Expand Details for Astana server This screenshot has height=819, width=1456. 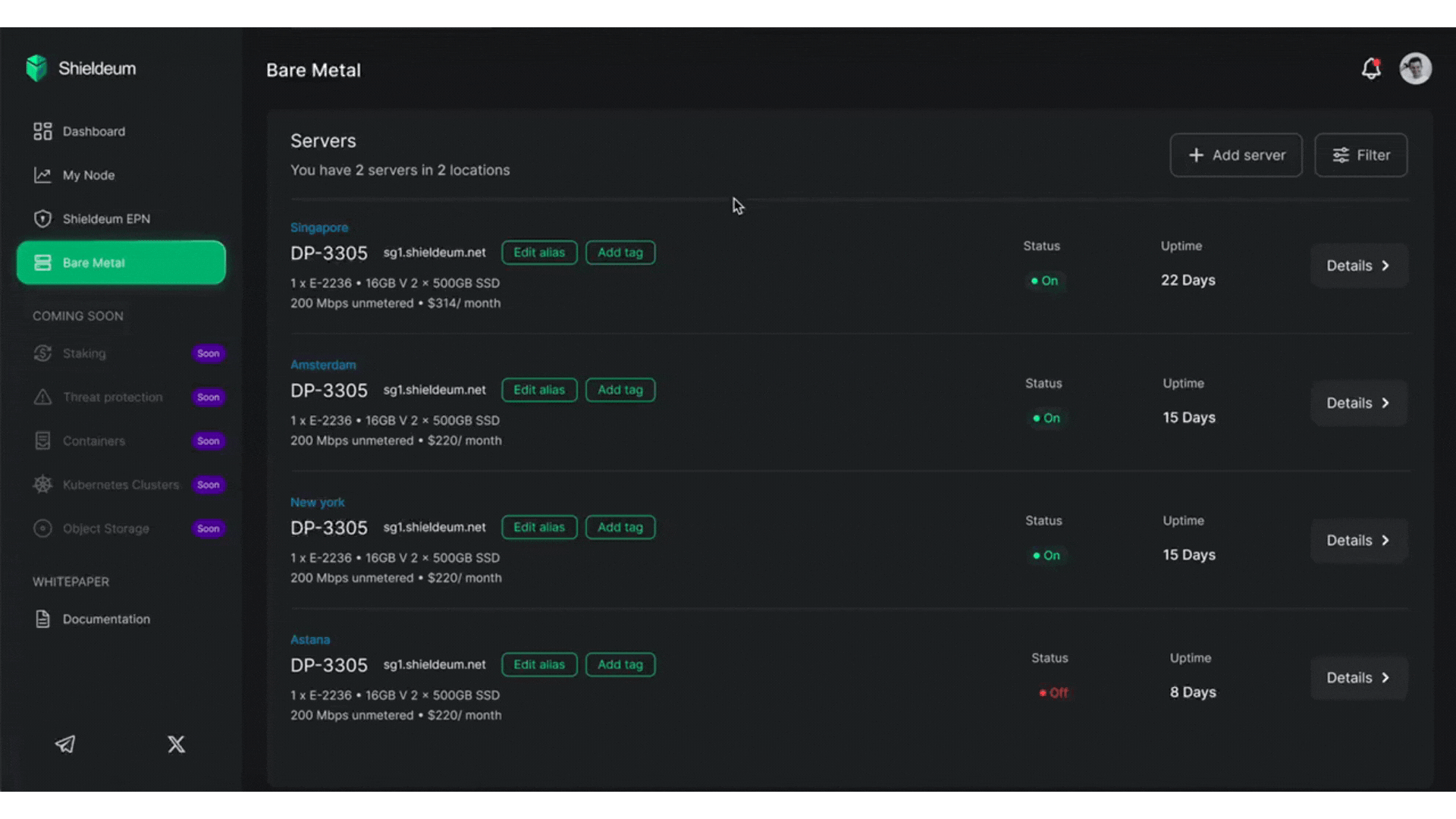tap(1358, 678)
